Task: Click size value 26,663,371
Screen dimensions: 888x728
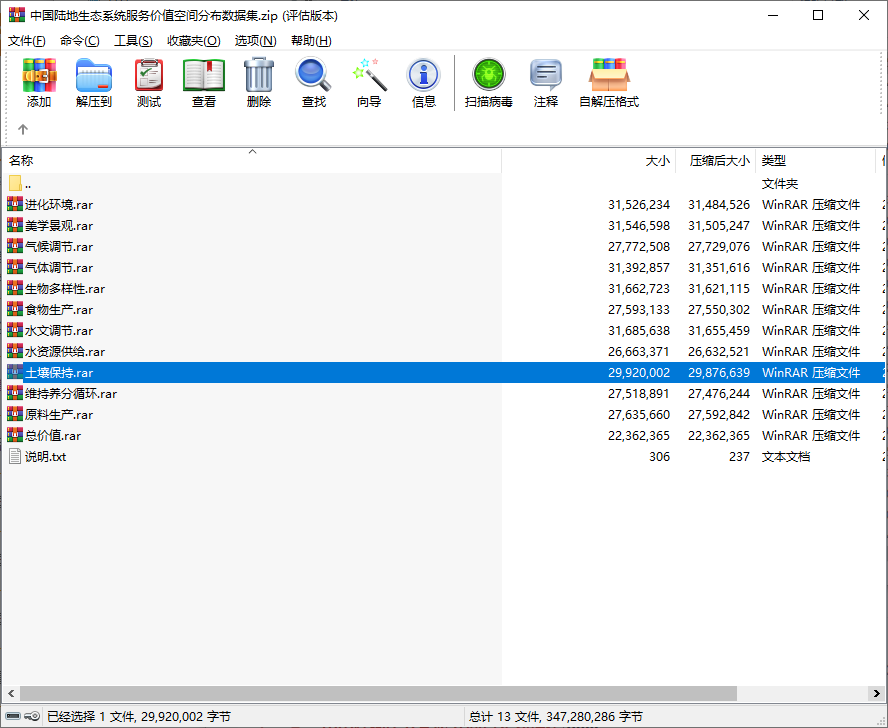Action: pos(639,351)
